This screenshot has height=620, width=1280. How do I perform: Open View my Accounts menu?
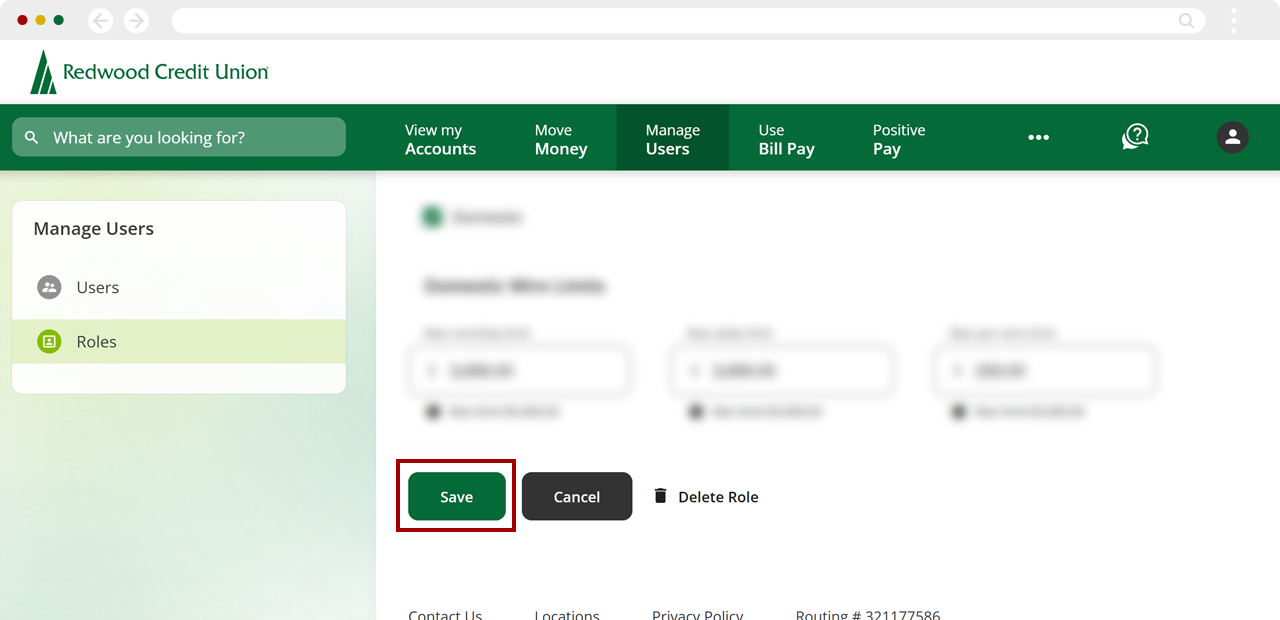[x=440, y=139]
